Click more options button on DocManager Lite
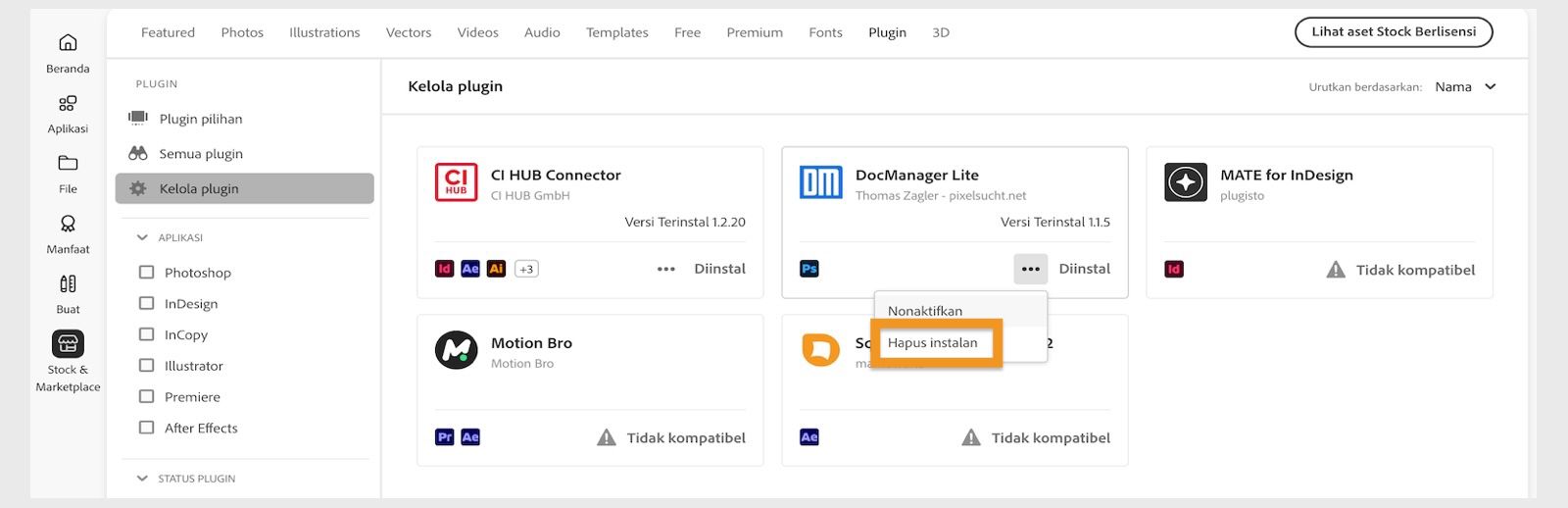Screen dimensions: 1568x508 click(x=1031, y=269)
